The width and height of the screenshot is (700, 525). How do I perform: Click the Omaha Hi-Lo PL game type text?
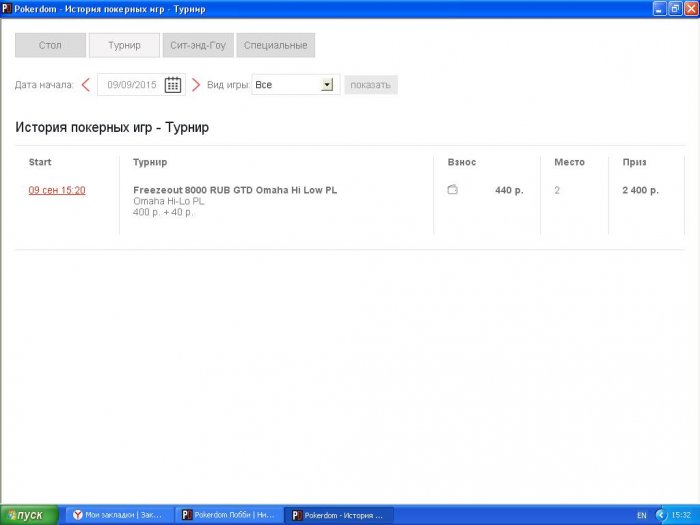[169, 201]
